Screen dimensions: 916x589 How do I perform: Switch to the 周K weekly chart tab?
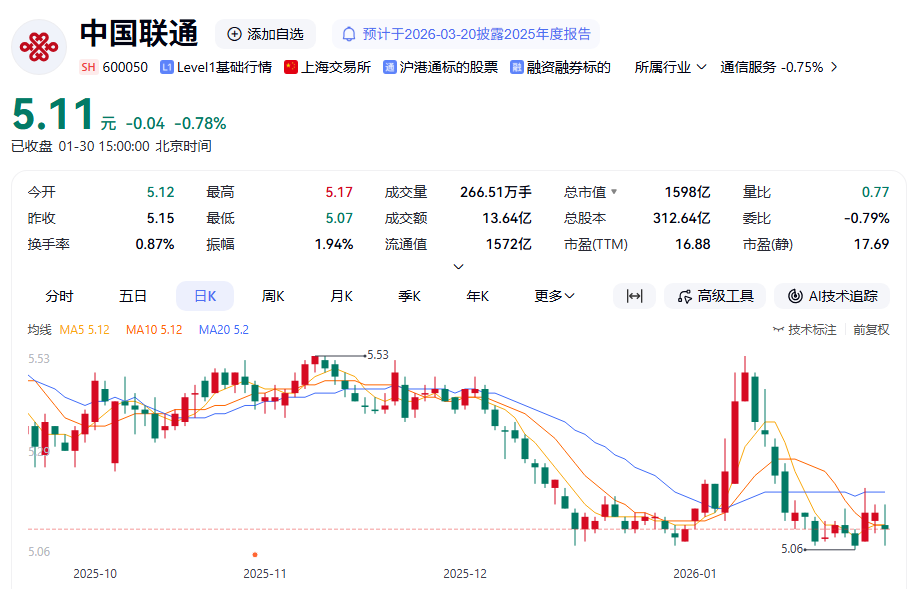point(273,296)
